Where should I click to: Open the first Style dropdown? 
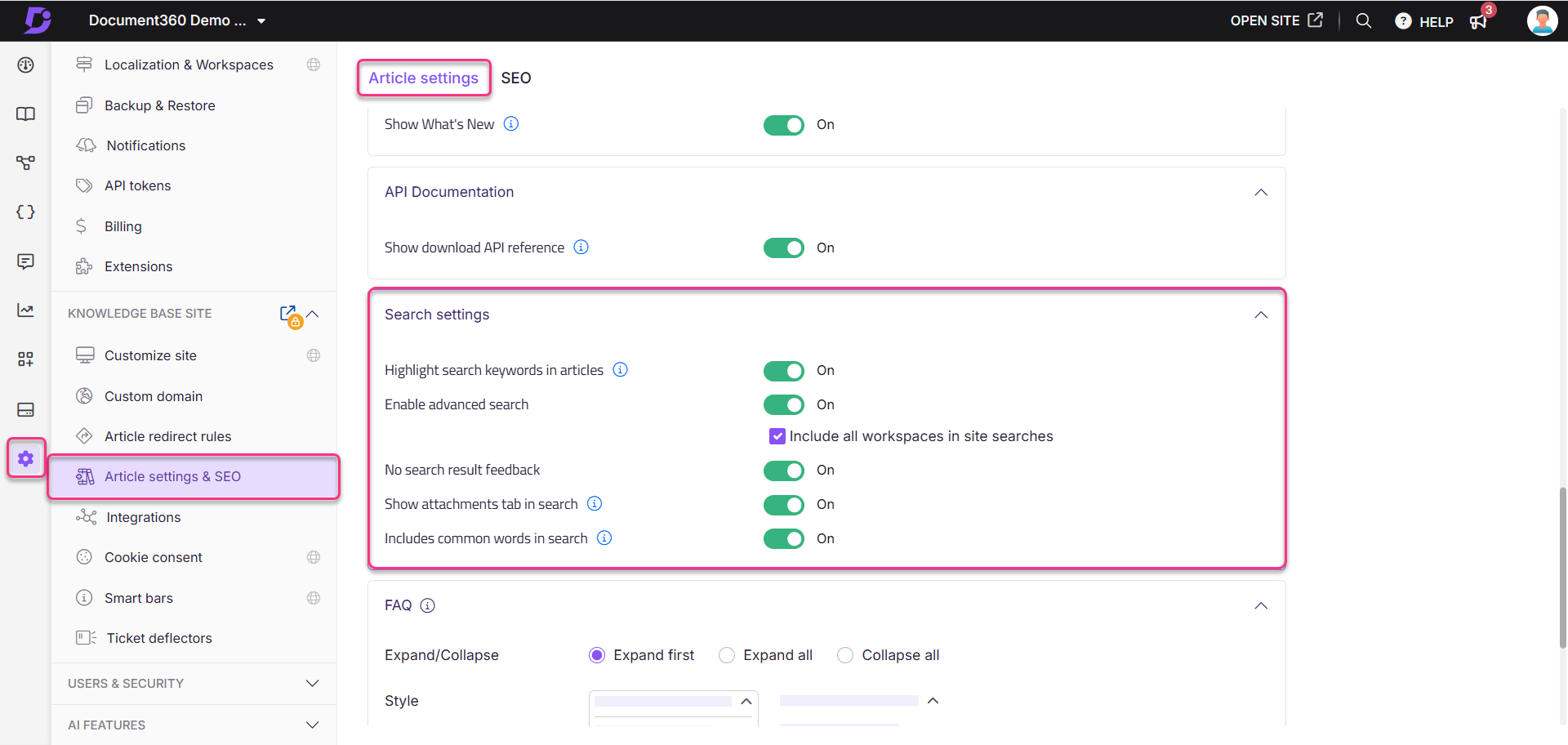[x=674, y=707]
